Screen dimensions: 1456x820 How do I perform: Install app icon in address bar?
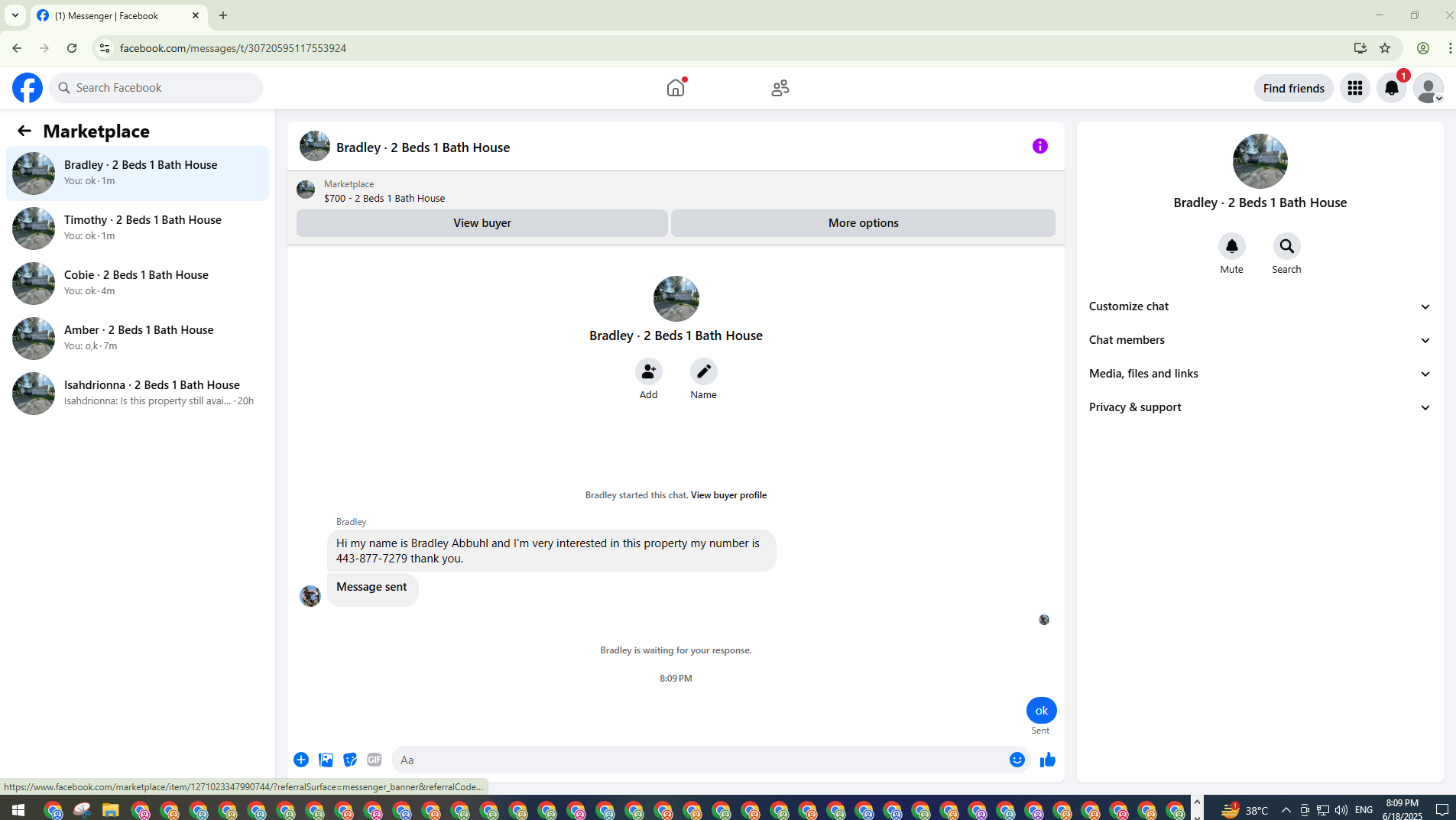[x=1360, y=48]
